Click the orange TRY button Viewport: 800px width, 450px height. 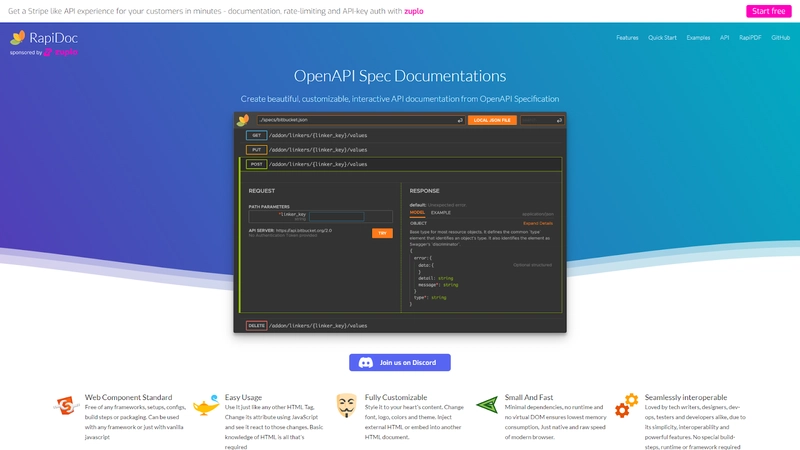(382, 233)
